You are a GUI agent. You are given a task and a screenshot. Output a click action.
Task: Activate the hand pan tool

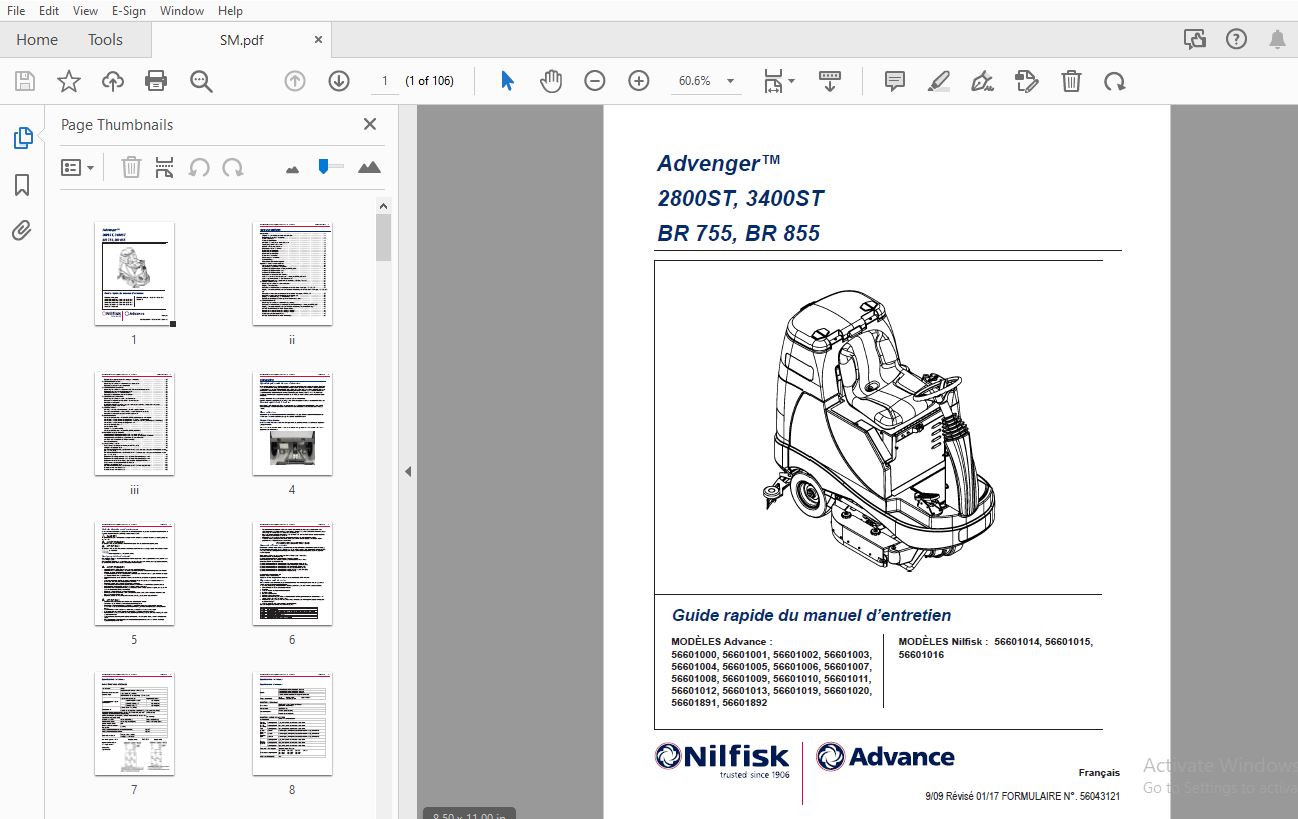551,81
